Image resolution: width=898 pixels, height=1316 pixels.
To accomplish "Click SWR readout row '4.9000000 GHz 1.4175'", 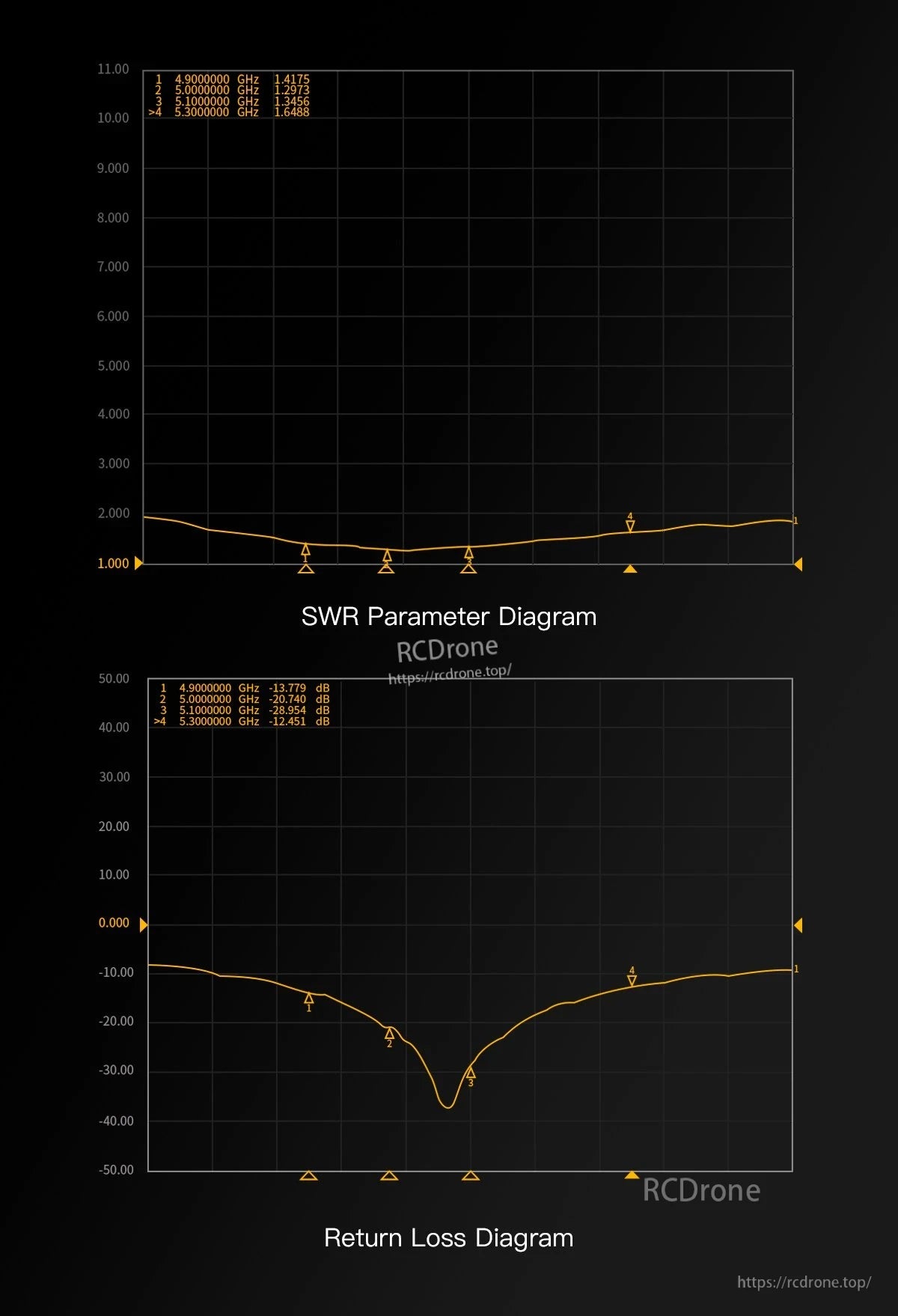I will 232,79.
